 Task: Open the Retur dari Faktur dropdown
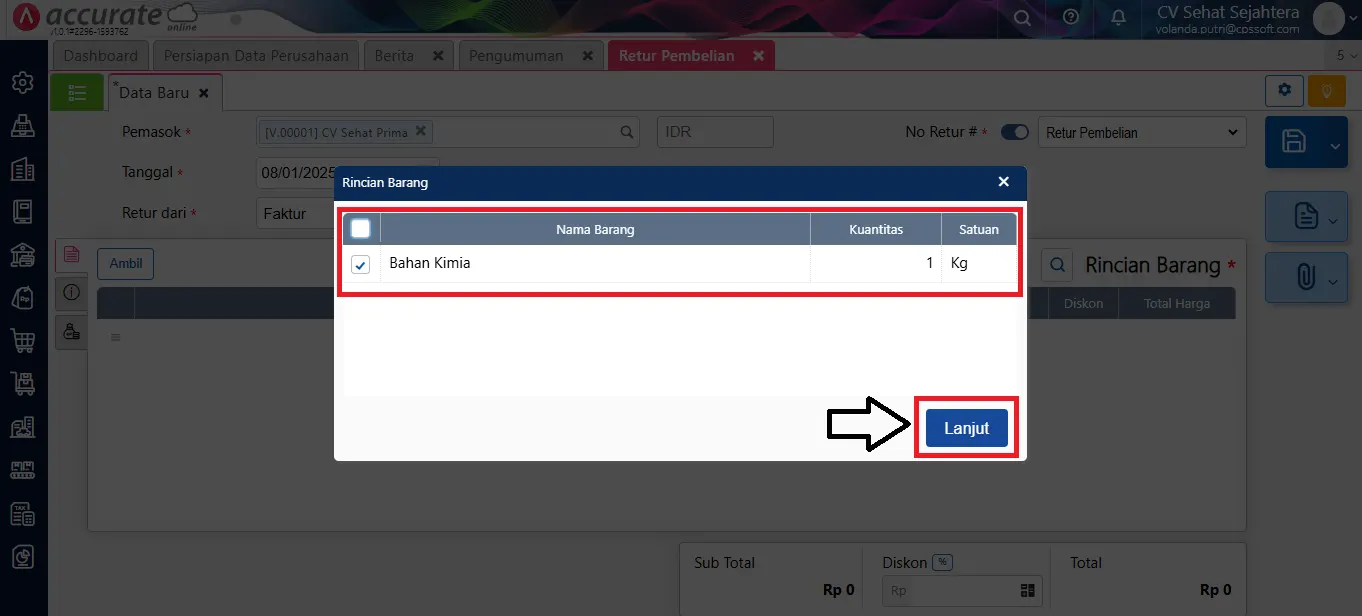tap(295, 213)
